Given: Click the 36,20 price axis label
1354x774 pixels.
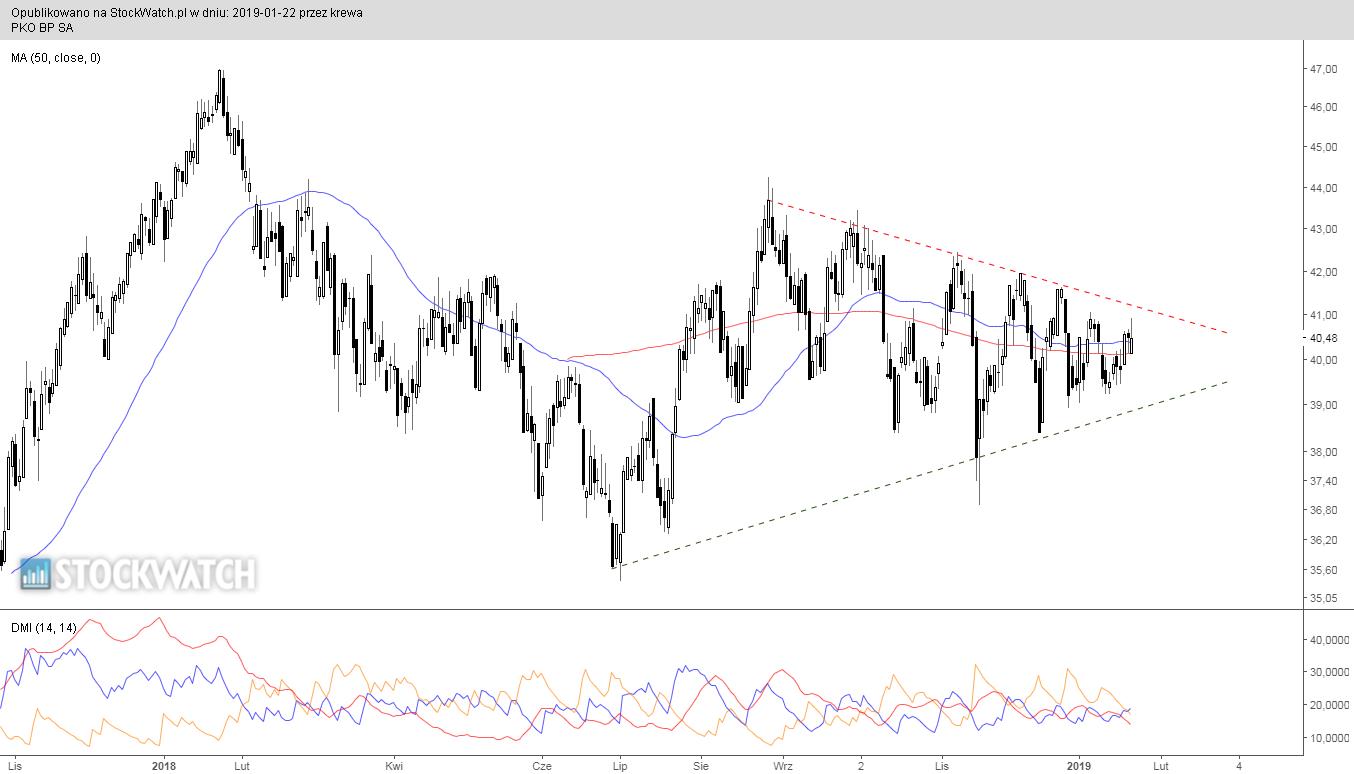Looking at the screenshot, I should point(1323,540).
